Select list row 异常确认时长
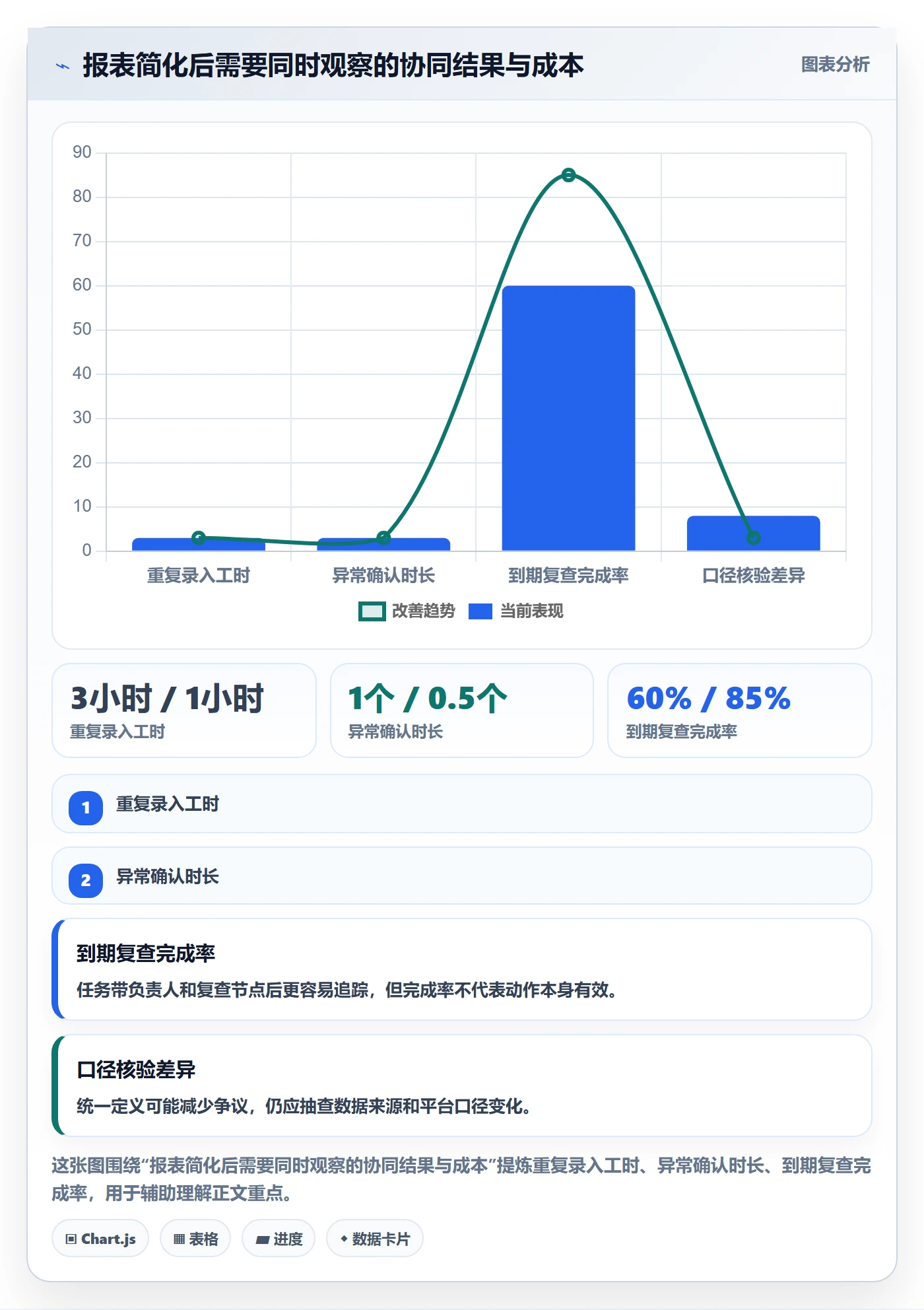This screenshot has width=924, height=1310. tap(462, 876)
